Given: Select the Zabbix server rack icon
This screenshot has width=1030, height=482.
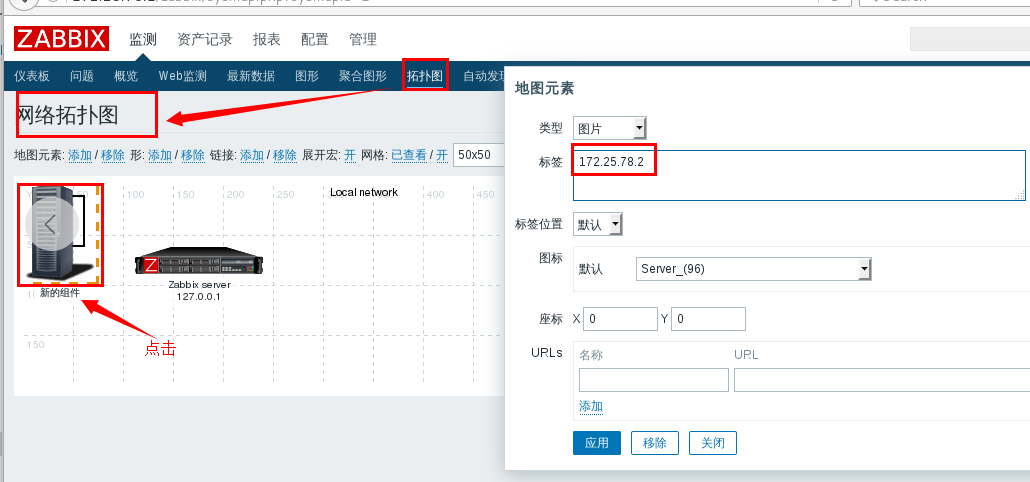Looking at the screenshot, I should tap(200, 262).
